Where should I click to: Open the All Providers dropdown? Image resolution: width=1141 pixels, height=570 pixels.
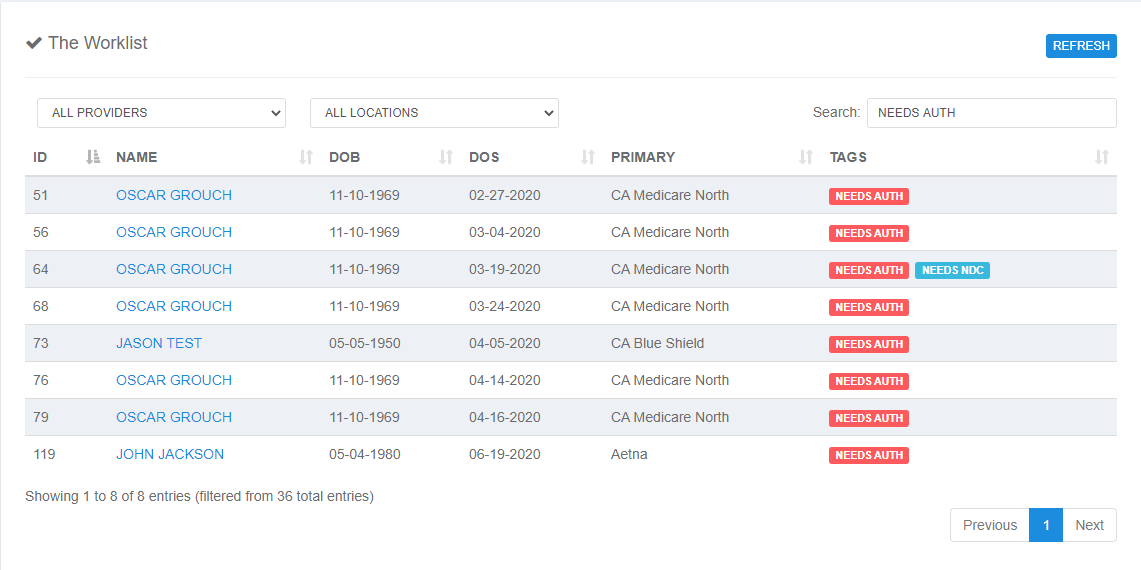pos(162,113)
